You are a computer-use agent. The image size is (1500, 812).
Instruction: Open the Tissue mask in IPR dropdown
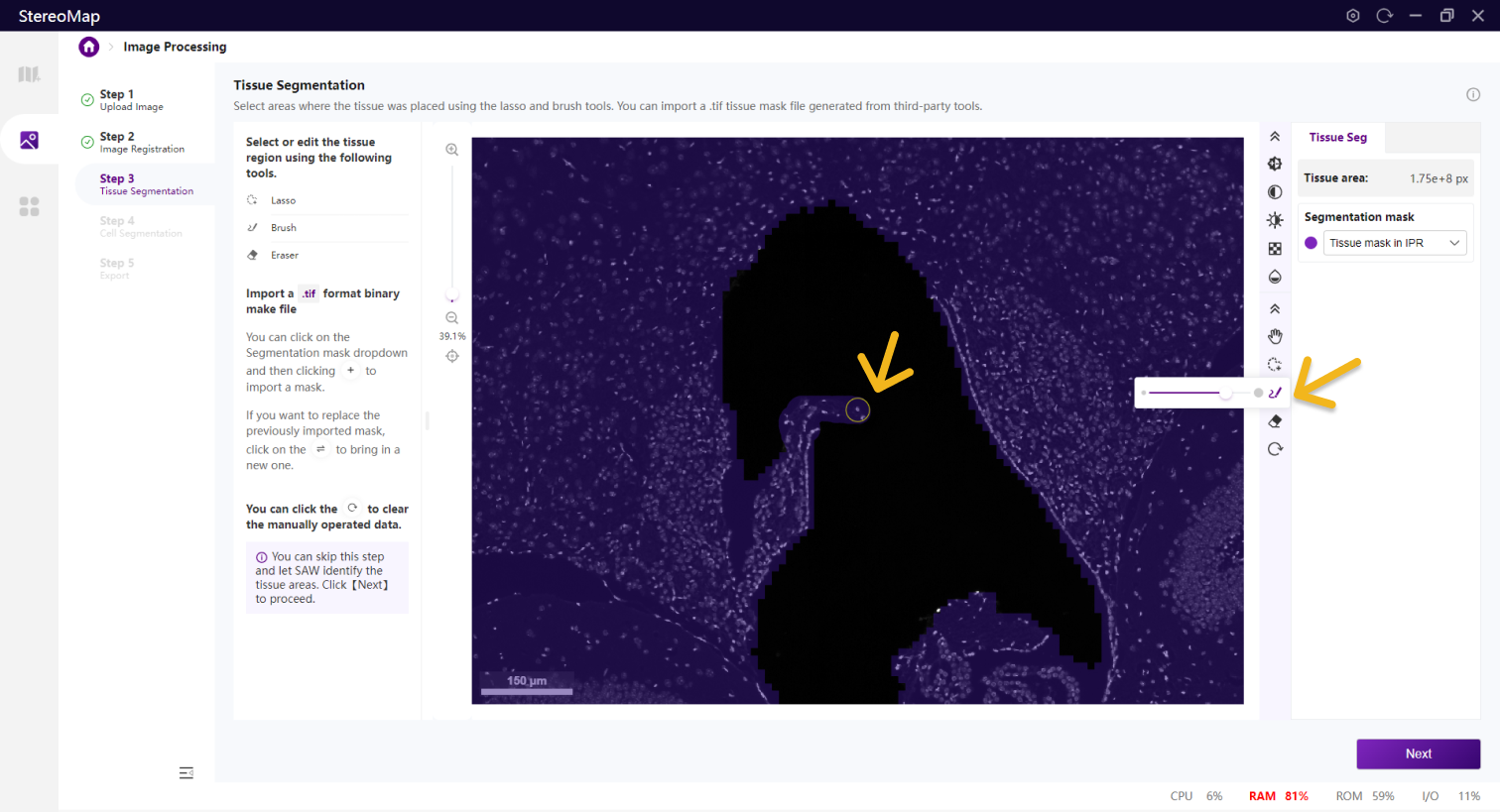tap(1395, 243)
